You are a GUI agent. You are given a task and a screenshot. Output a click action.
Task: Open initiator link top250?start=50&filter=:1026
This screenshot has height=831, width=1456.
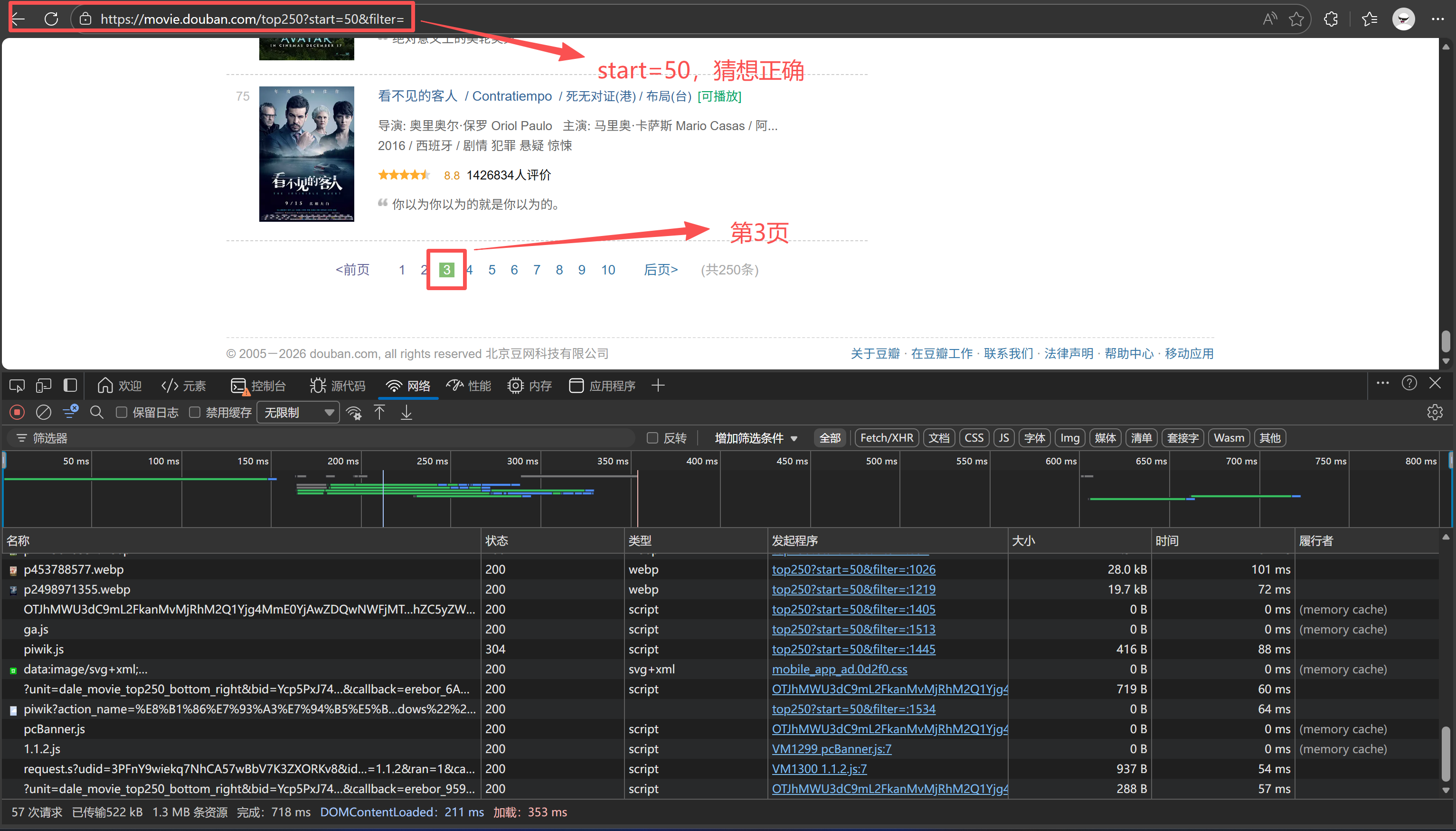[x=853, y=569]
